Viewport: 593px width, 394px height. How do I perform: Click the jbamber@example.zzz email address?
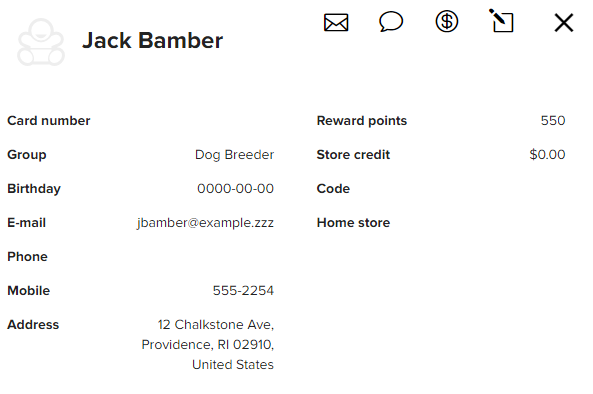click(x=205, y=223)
